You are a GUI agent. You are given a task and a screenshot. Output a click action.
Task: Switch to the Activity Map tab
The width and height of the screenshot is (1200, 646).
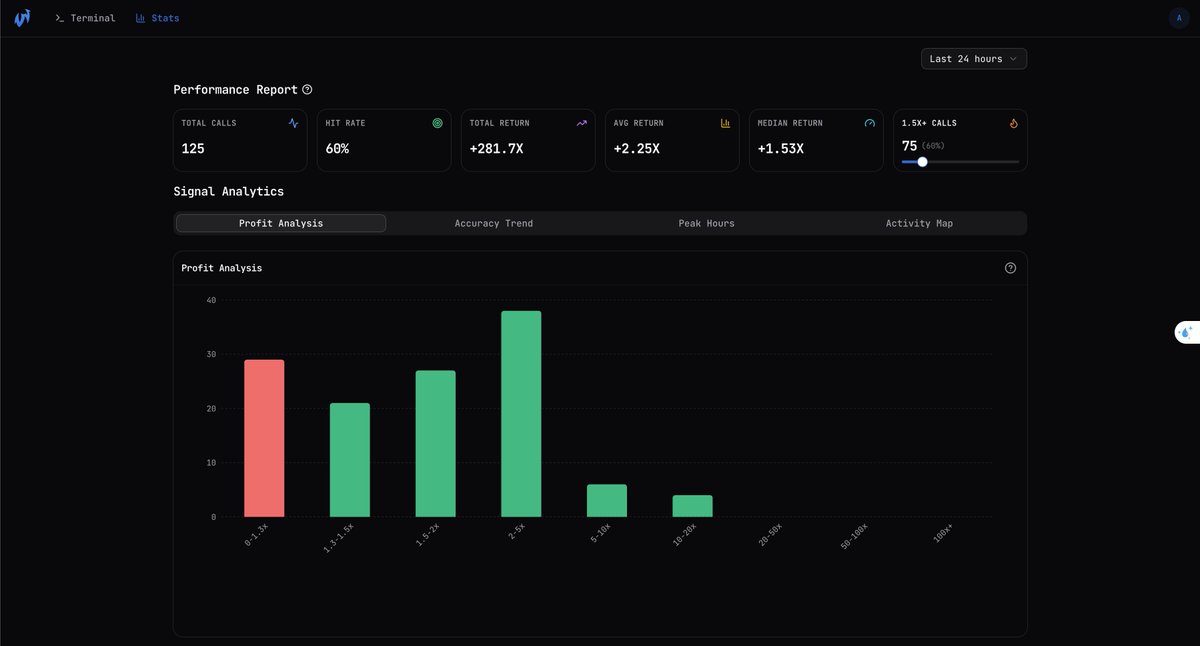pyautogui.click(x=919, y=223)
